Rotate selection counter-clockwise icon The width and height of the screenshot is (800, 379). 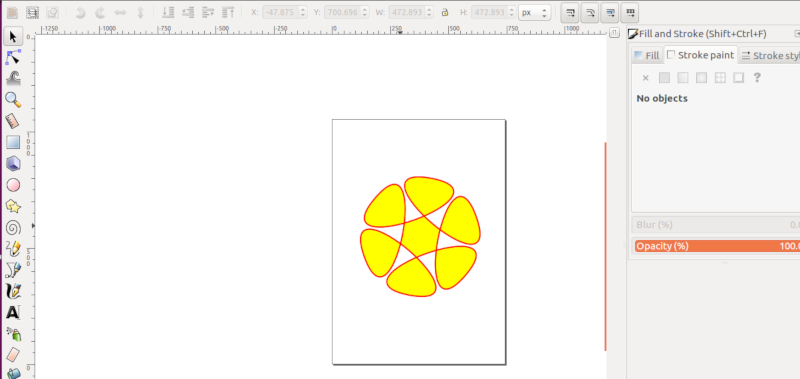click(80, 13)
